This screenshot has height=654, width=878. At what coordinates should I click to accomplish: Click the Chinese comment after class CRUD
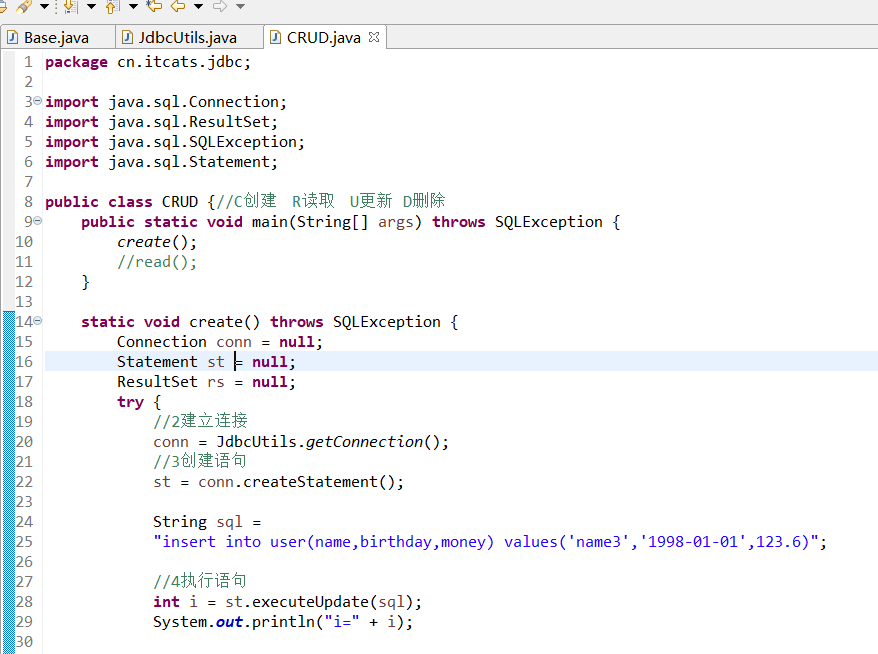[x=330, y=201]
